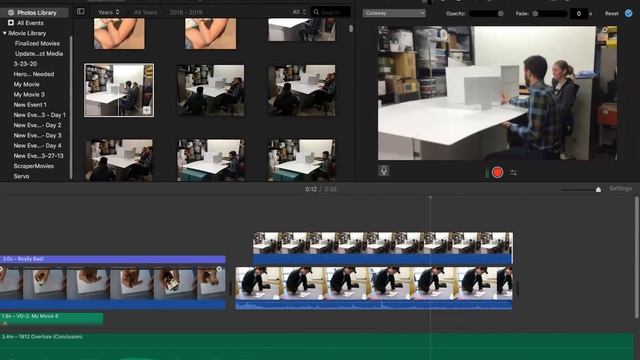Select the Hero... Needed event
Image resolution: width=640 pixels, height=360 pixels.
click(33, 74)
